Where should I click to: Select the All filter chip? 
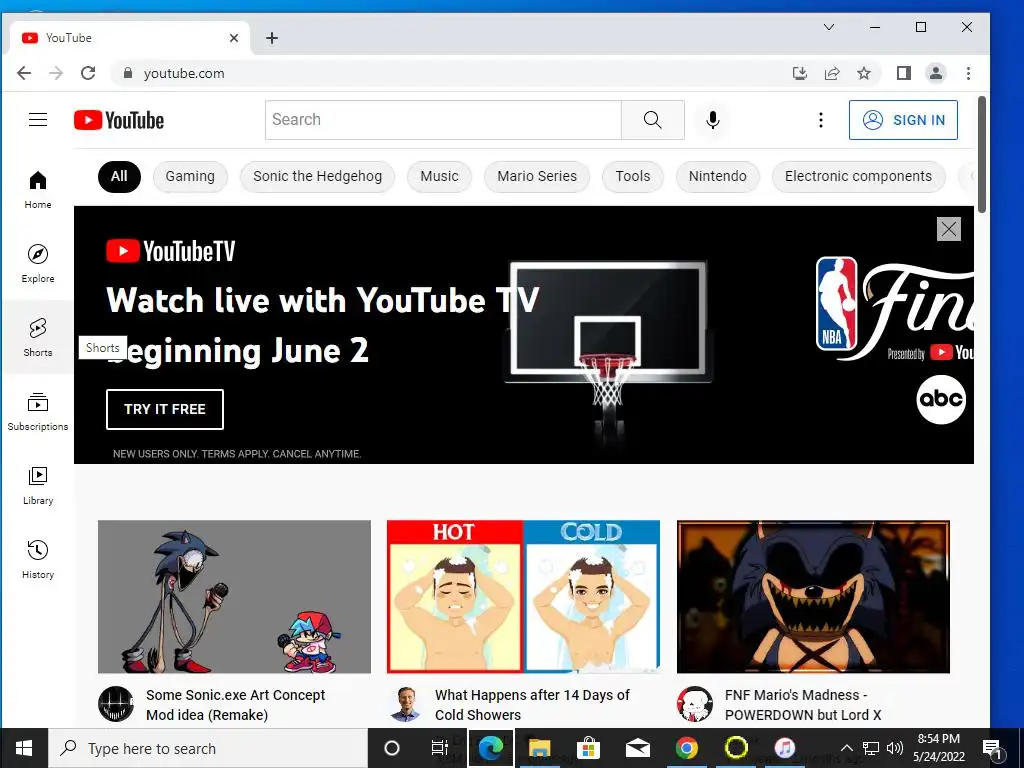coord(119,176)
